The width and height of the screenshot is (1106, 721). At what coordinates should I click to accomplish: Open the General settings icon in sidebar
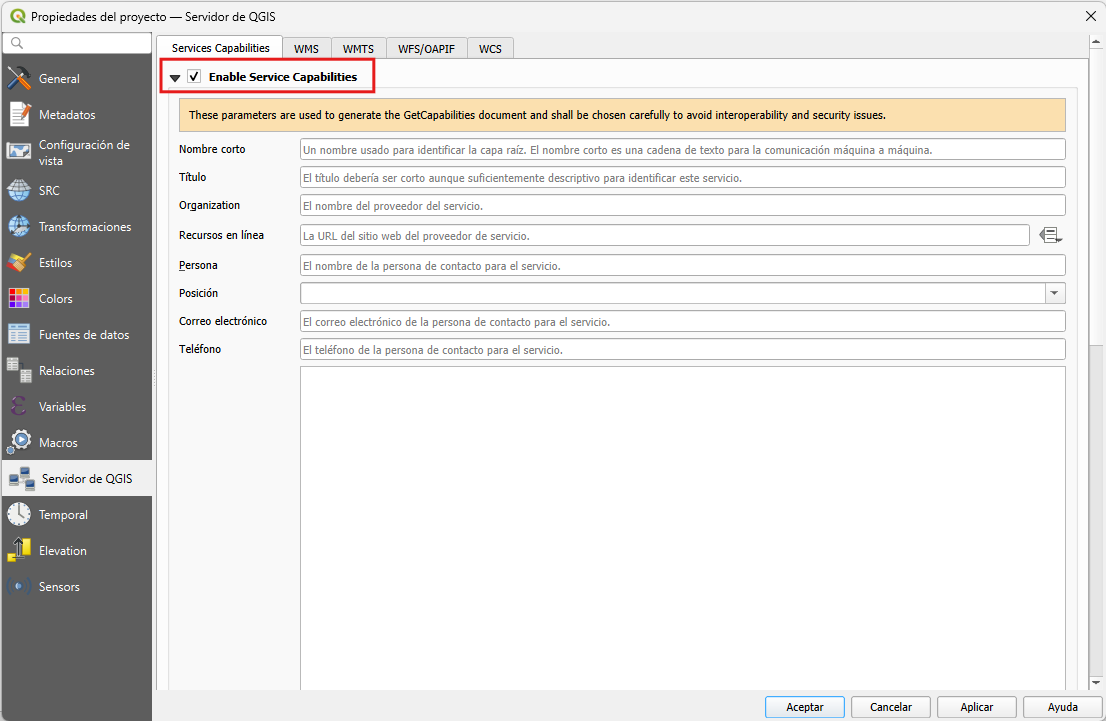coord(19,79)
